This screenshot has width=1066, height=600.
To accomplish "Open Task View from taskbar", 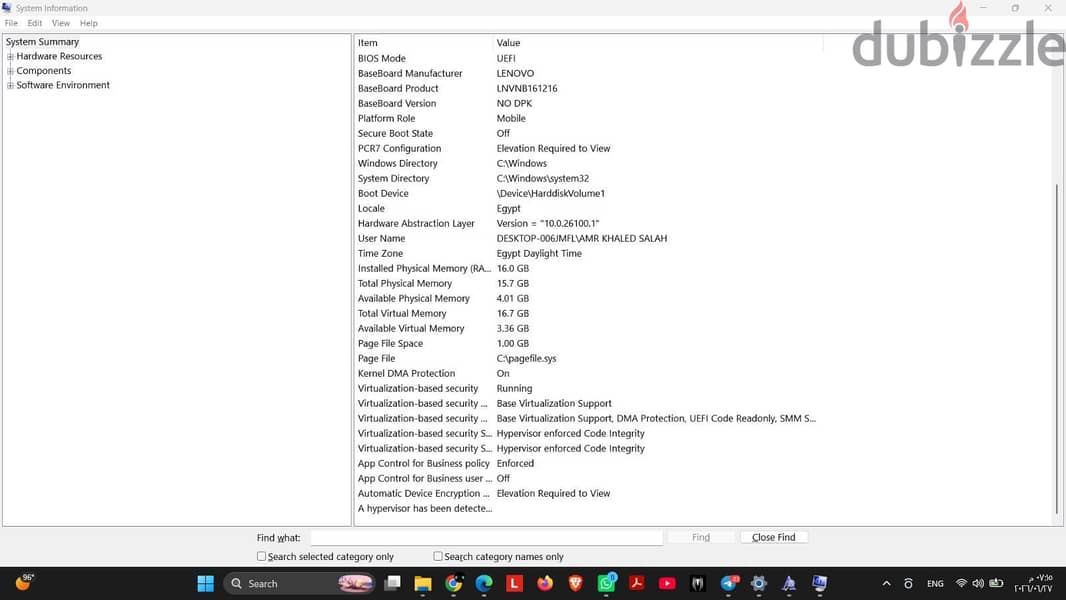I will (392, 583).
